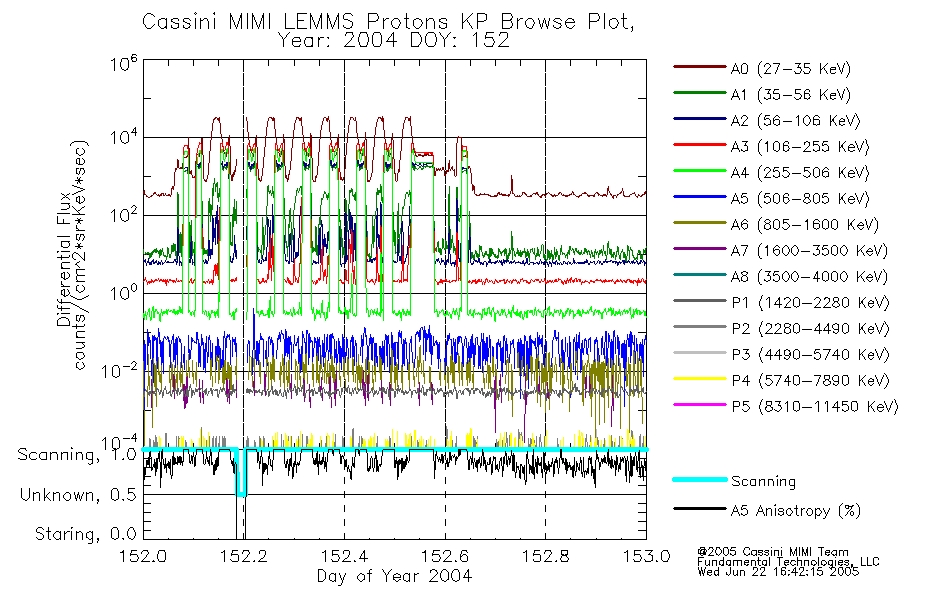Screen dimensions: 950x600
Task: Click the A1 (35-56 KeV) green legend swatch
Action: pos(699,93)
